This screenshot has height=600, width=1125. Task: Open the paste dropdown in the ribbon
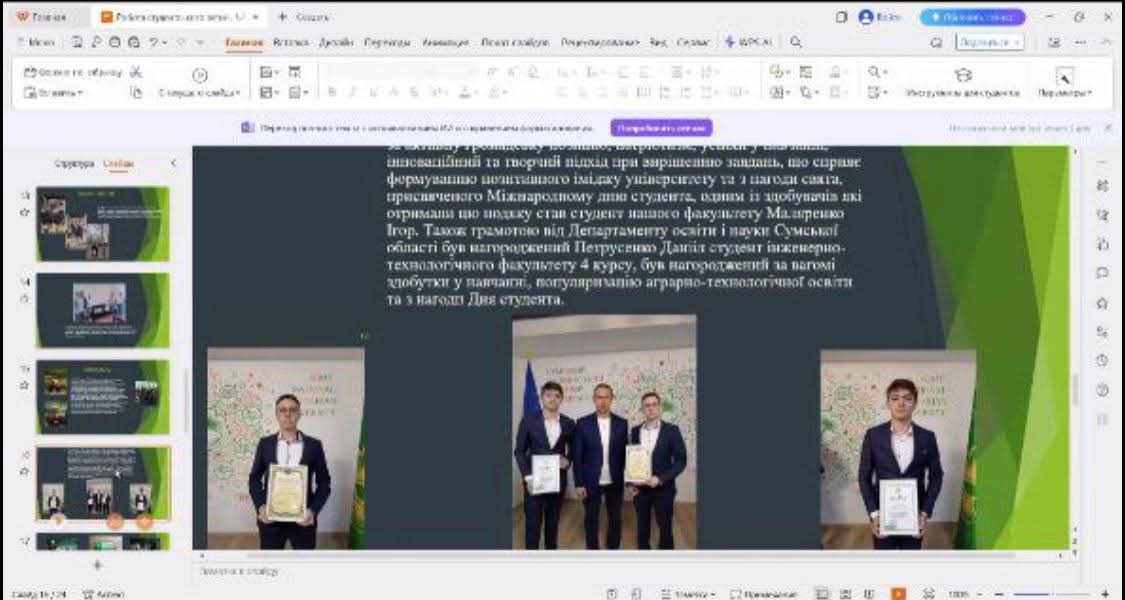[x=55, y=93]
